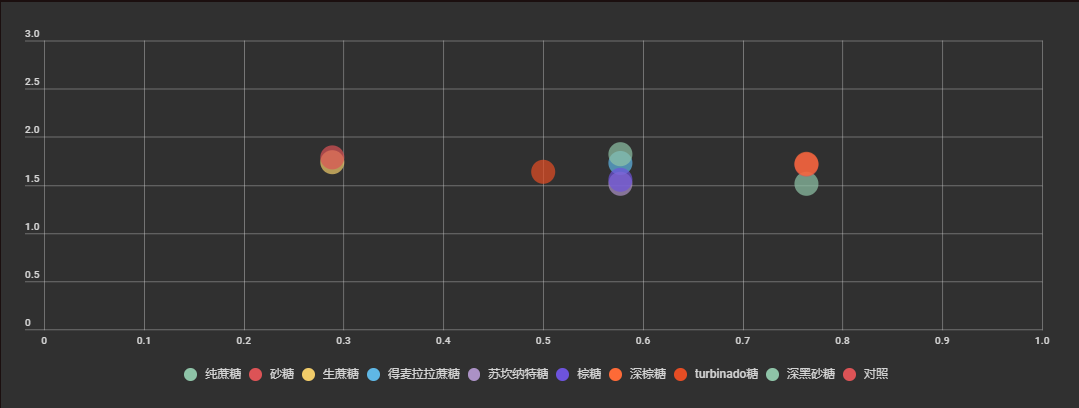Click the 0.5 tick label on x-axis

pos(543,341)
